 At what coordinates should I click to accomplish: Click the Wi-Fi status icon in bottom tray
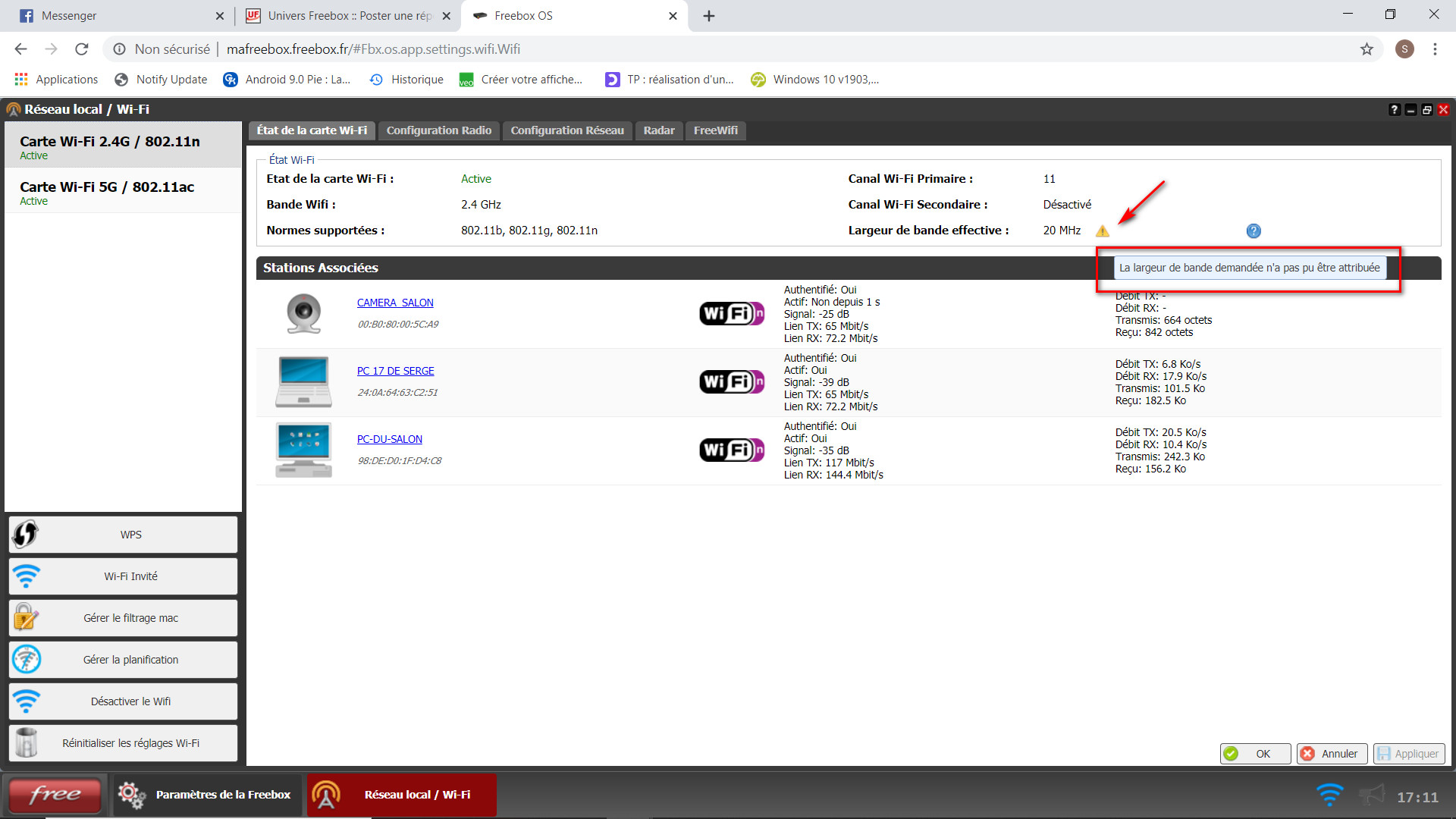click(x=1329, y=795)
